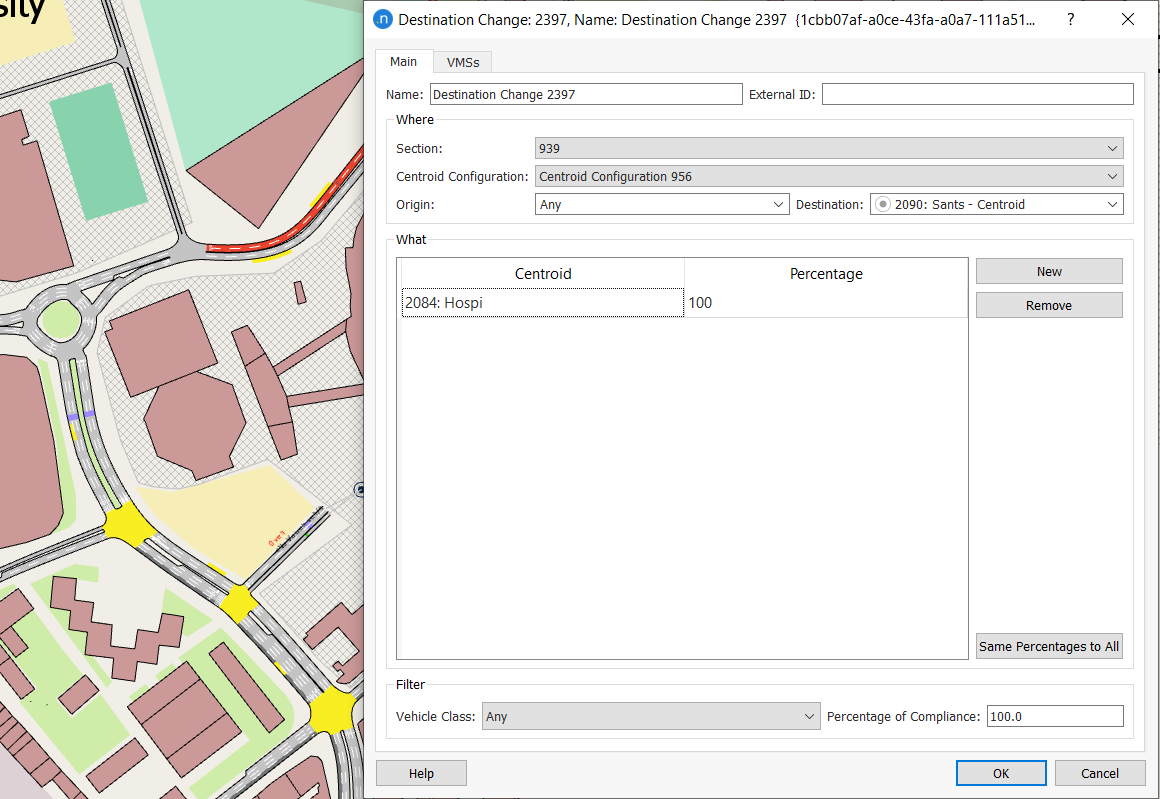Click the question mark help icon in title bar

point(1071,20)
